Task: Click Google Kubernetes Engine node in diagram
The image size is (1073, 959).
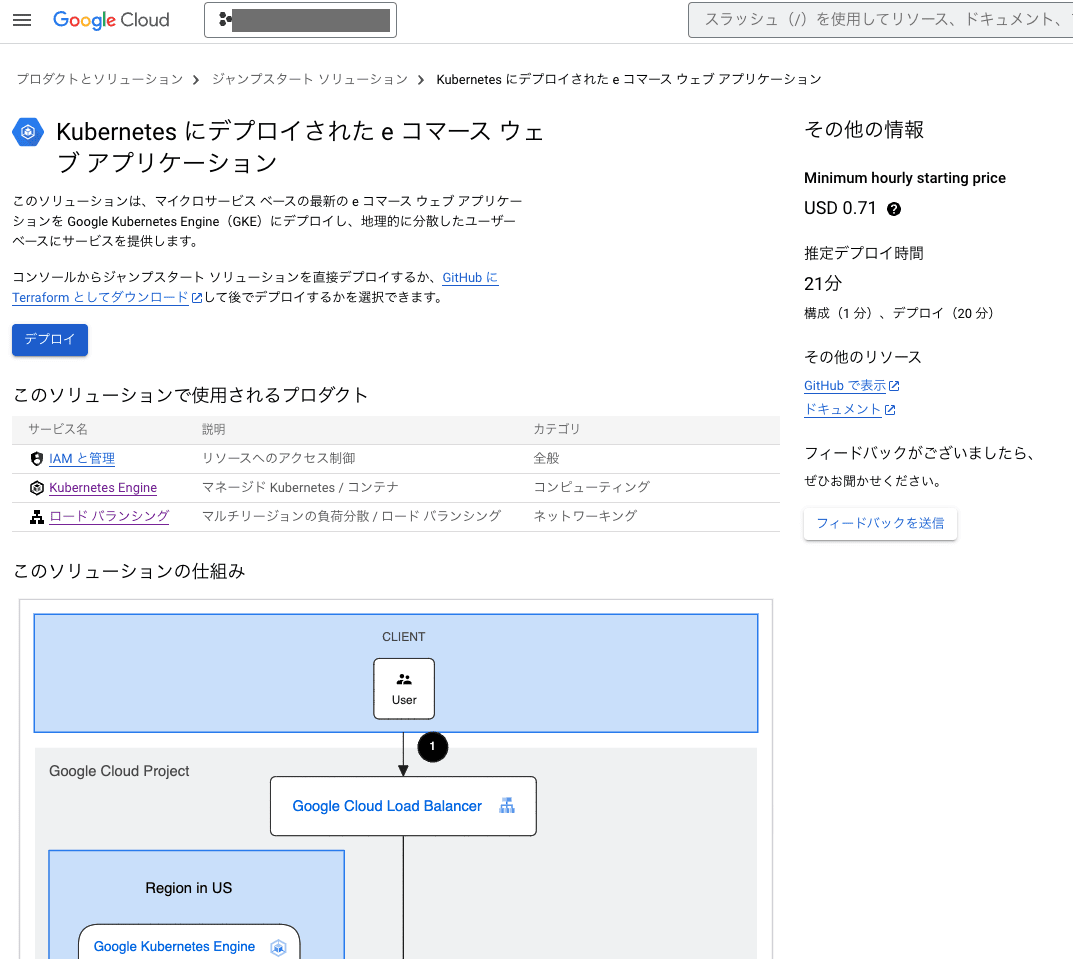Action: (189, 943)
